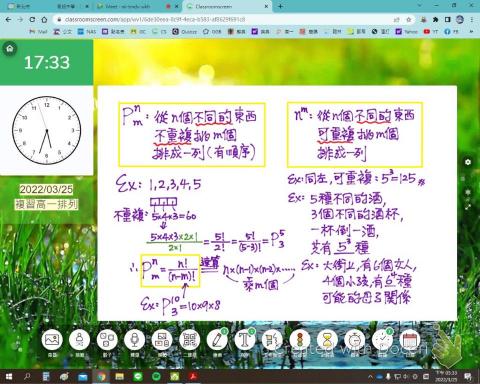Open the NAS bookmark
Image resolution: width=480 pixels, height=384 pixels.
87,31
